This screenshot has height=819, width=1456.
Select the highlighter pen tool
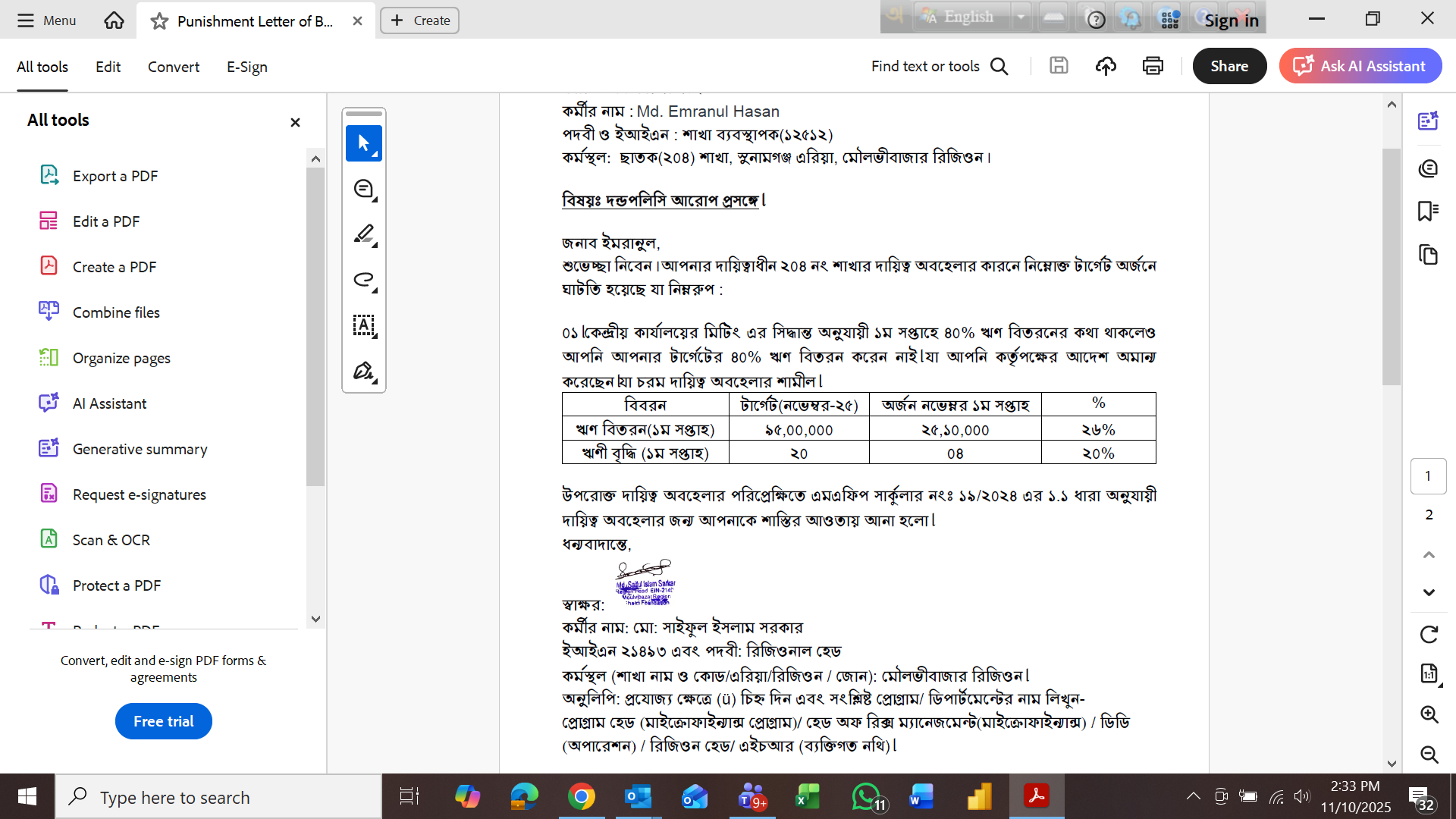coord(363,234)
